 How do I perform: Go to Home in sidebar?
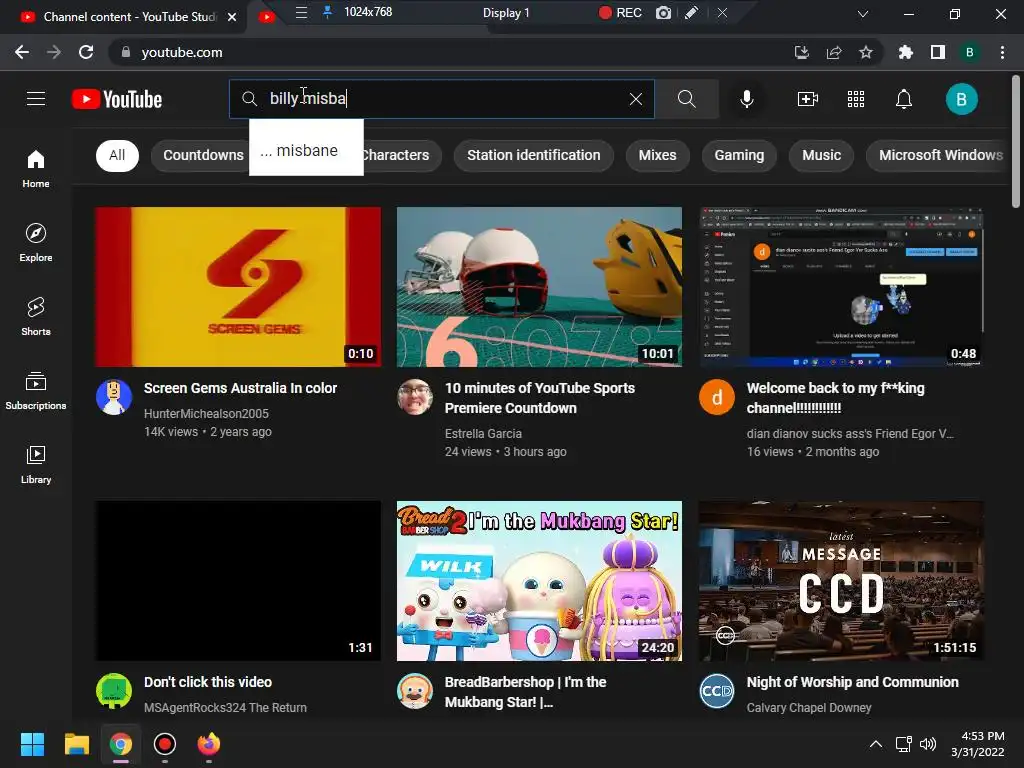click(36, 168)
